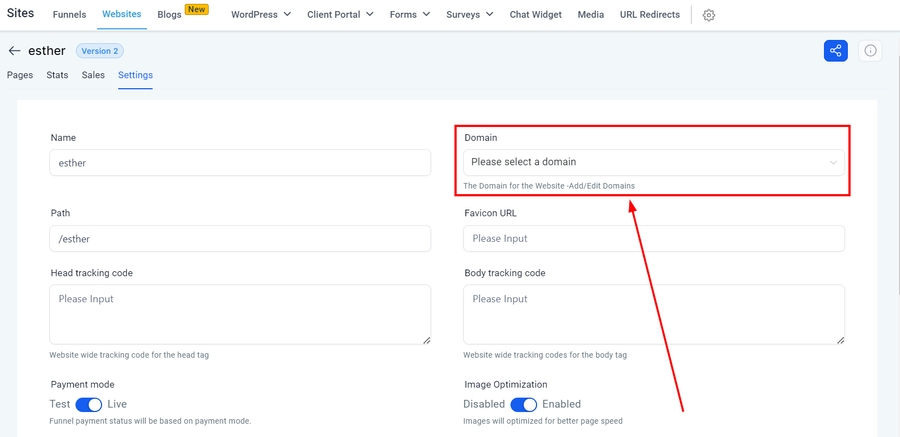The width and height of the screenshot is (900, 437).
Task: Click the Favicon URL input field
Action: (654, 239)
